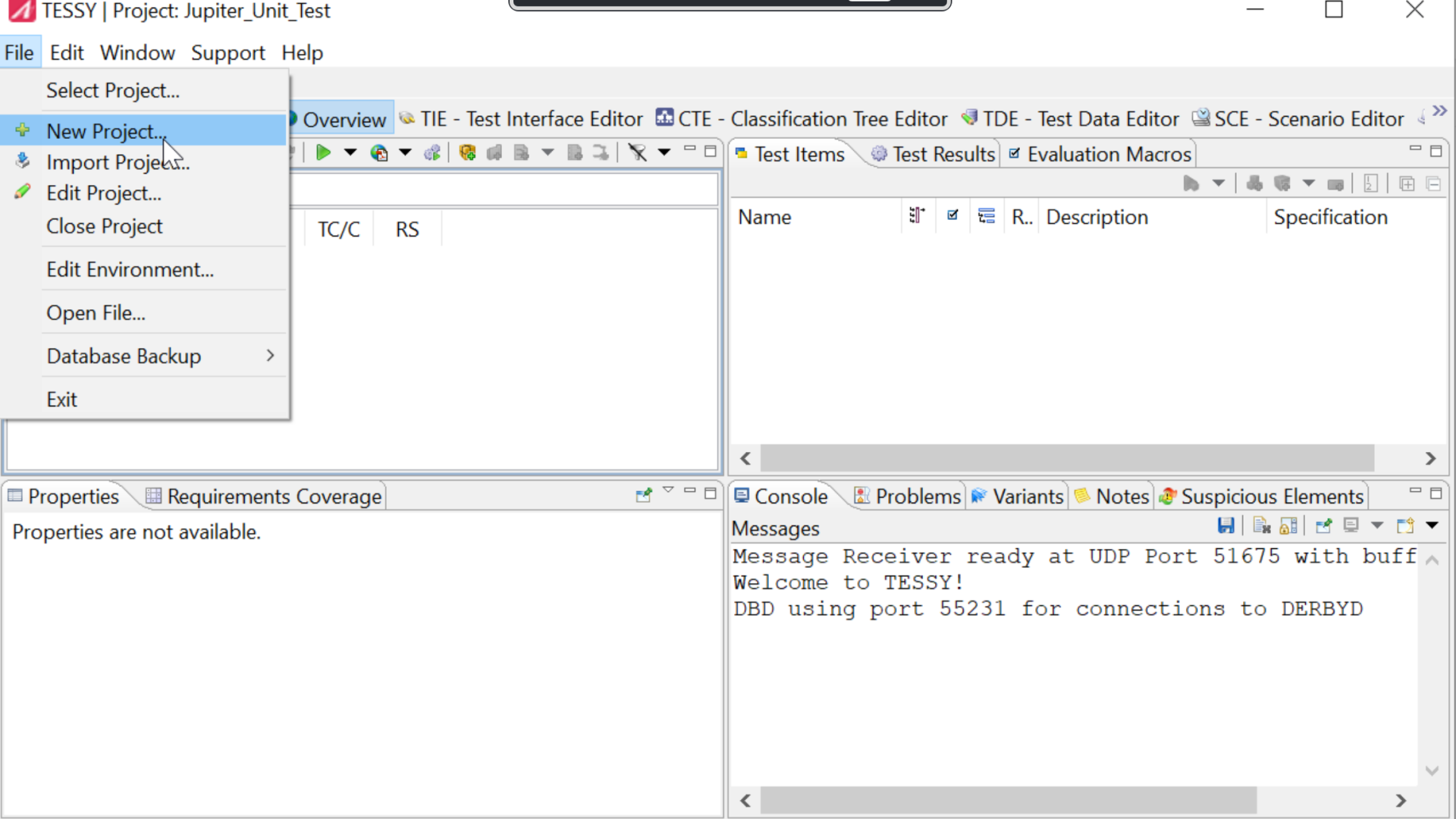Viewport: 1456px width, 819px height.
Task: Switch to the Test Results tab
Action: click(933, 154)
